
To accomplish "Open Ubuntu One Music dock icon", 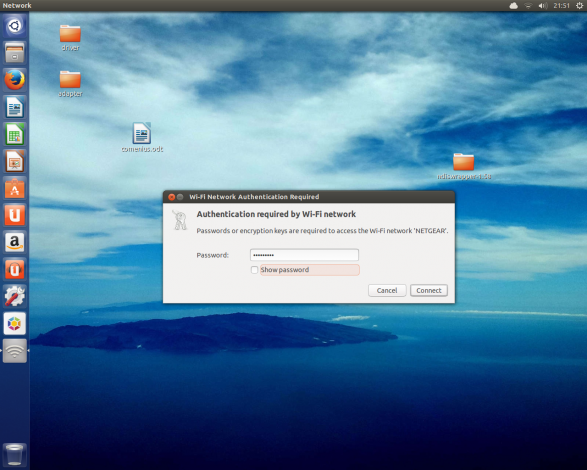I will [x=15, y=269].
